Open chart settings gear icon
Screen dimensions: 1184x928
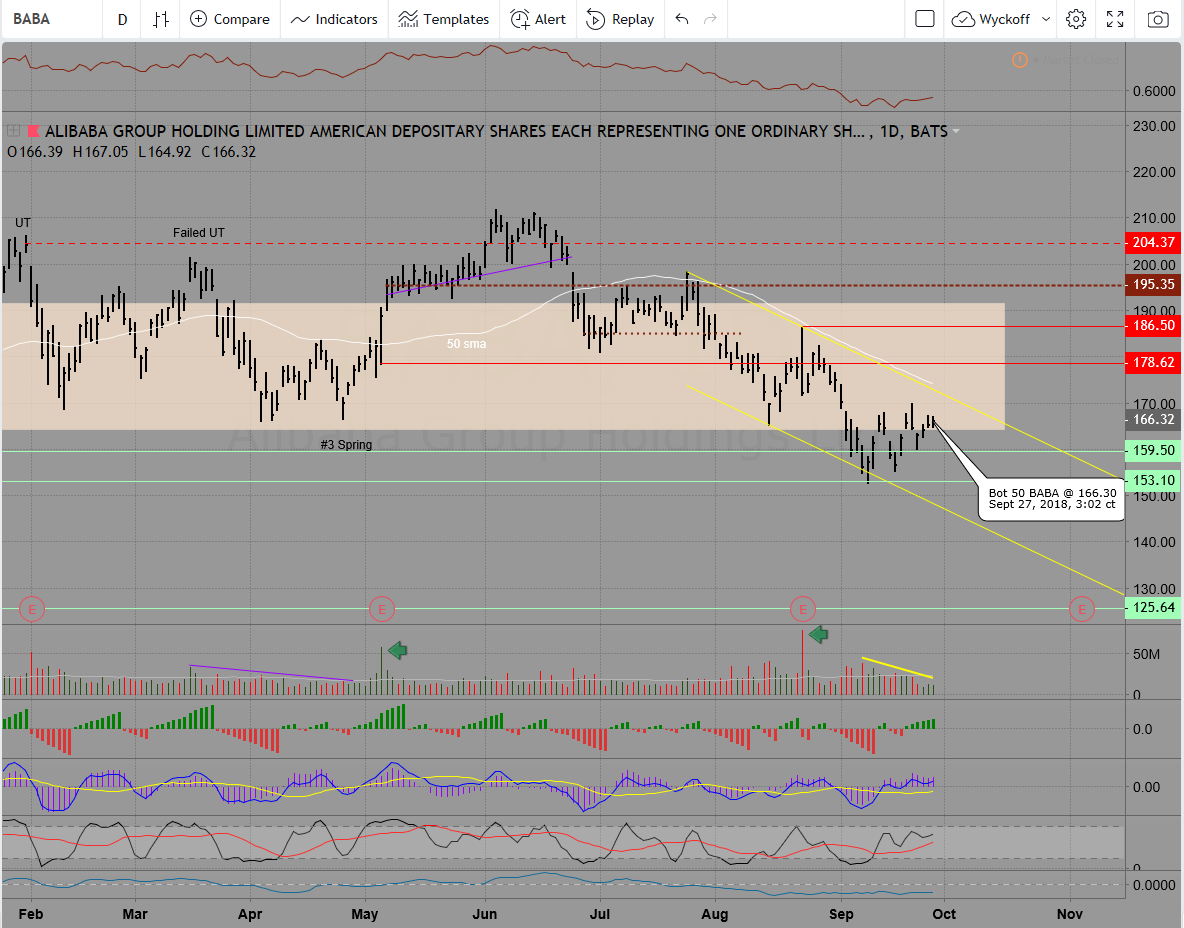pyautogui.click(x=1076, y=19)
